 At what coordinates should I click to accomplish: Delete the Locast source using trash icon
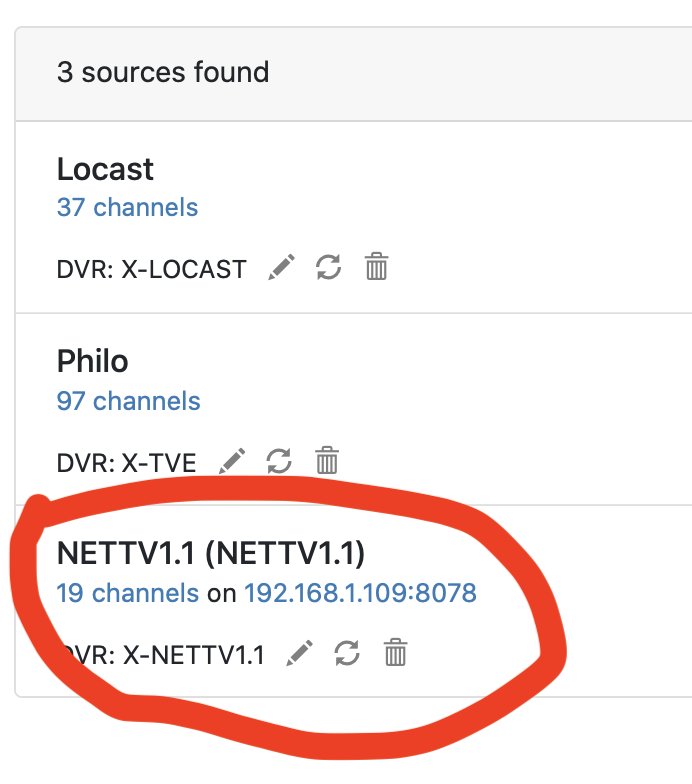(x=376, y=267)
